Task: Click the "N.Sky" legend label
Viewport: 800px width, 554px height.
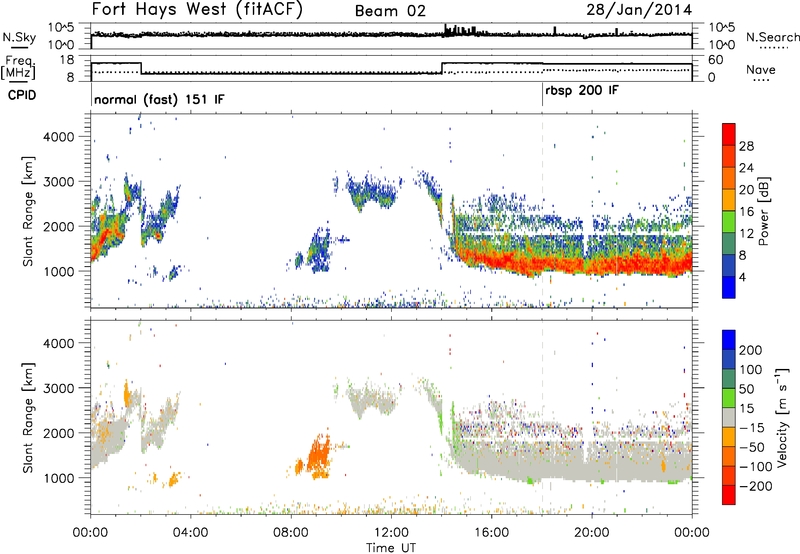Action: pos(19,37)
